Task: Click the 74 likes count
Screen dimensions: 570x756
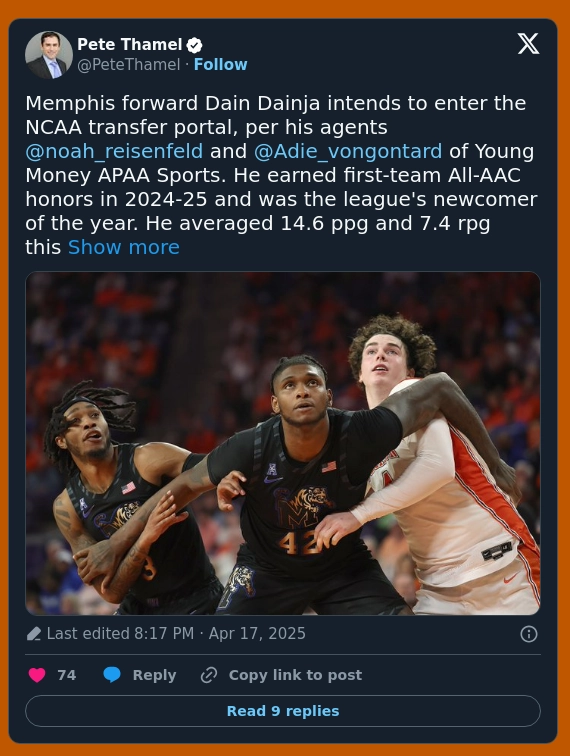Action: click(x=67, y=675)
